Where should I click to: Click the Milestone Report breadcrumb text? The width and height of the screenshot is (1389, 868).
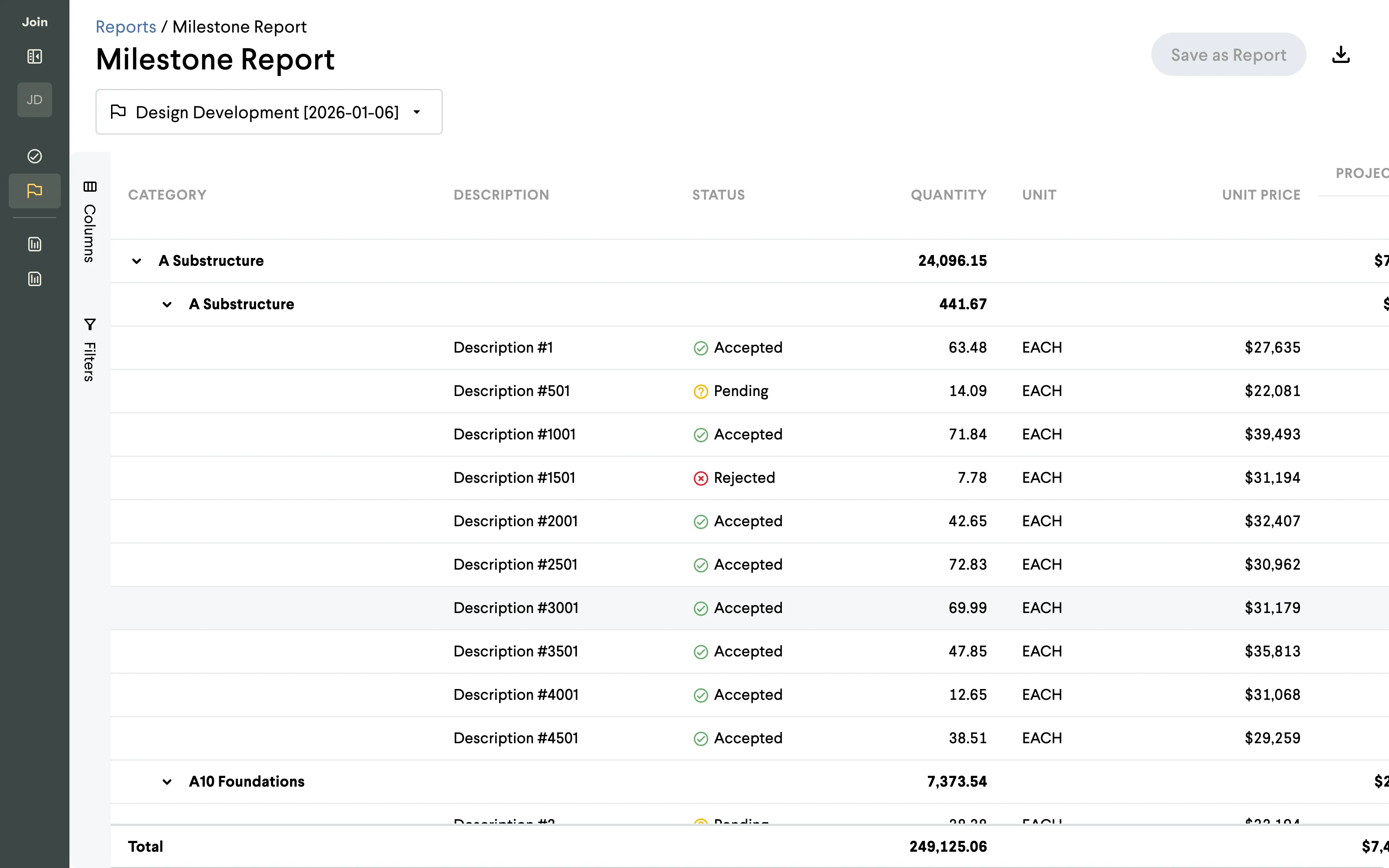tap(239, 27)
